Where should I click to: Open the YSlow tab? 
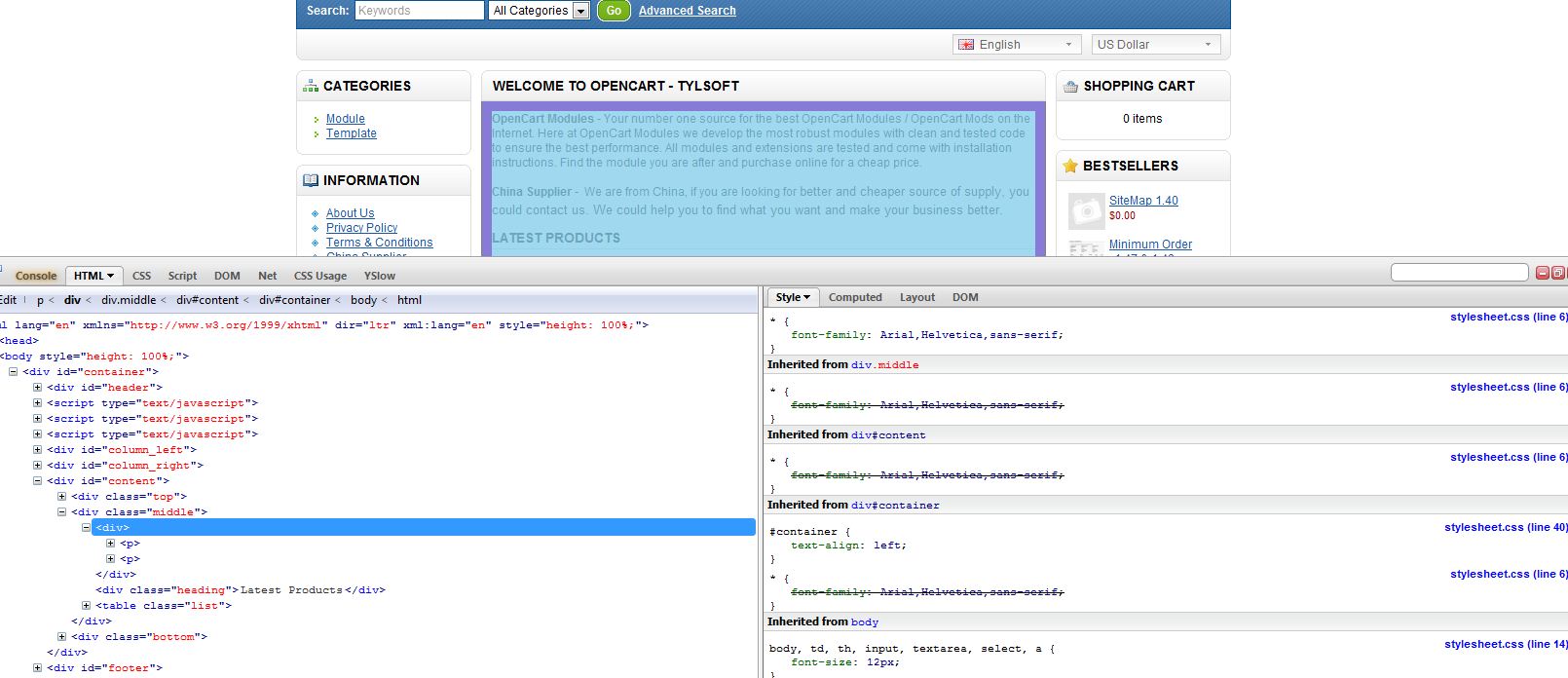380,276
